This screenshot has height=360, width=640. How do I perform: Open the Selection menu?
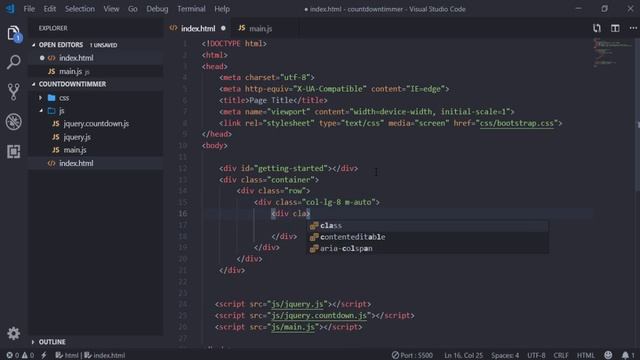click(80, 9)
